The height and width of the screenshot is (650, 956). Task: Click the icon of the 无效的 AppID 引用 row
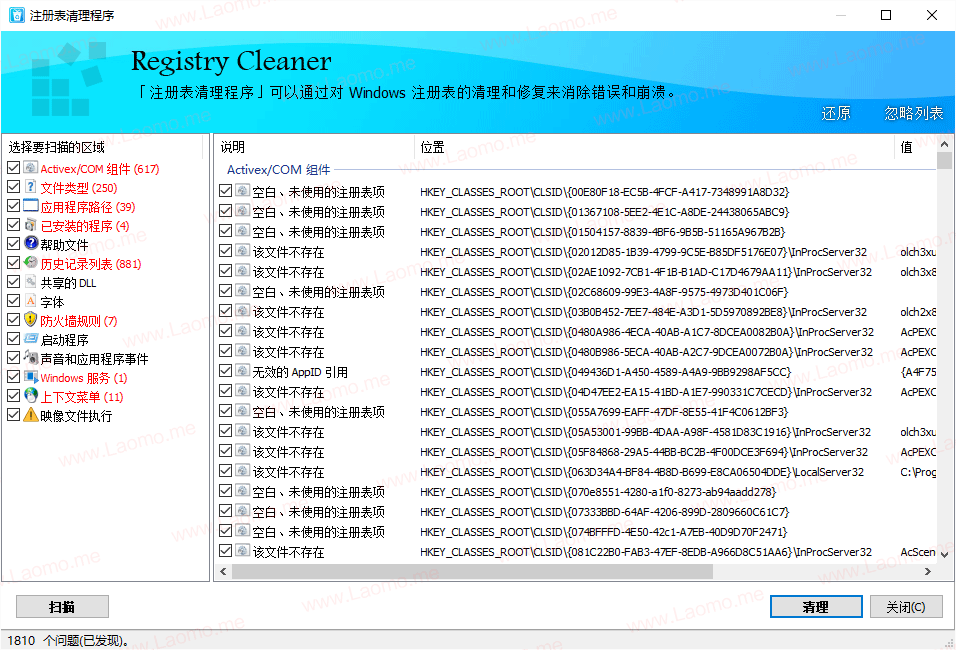tap(243, 371)
